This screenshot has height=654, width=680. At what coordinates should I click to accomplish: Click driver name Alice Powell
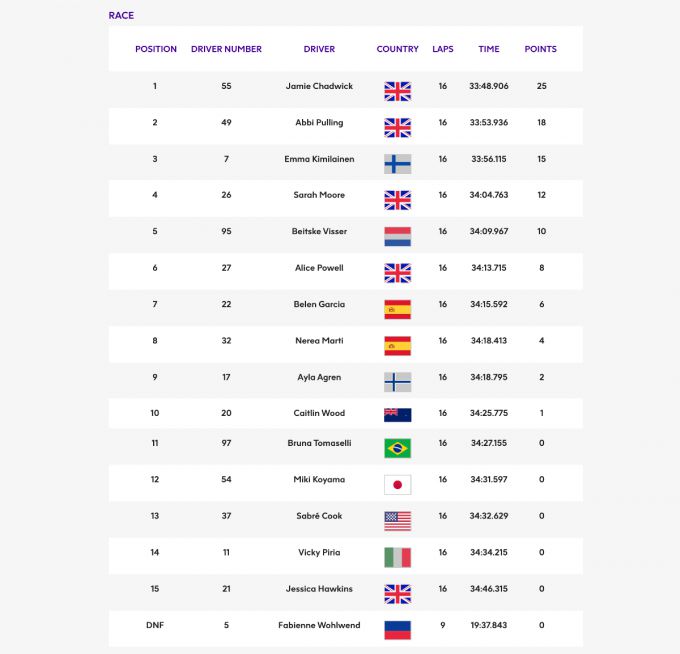point(319,268)
